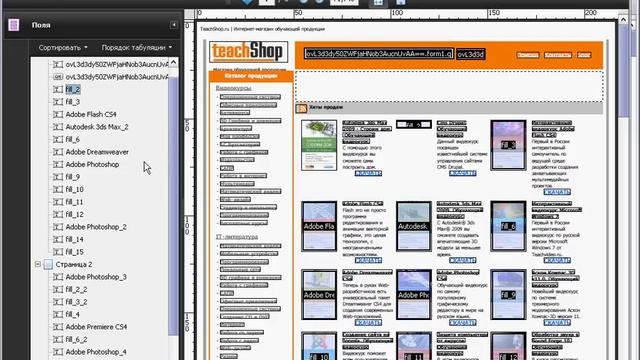The image size is (640, 360).
Task: Click the first link in the orange header
Action: coord(528,55)
